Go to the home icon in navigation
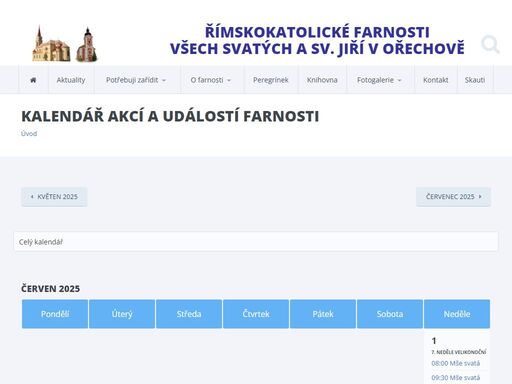The width and height of the screenshot is (512, 384). [33, 80]
